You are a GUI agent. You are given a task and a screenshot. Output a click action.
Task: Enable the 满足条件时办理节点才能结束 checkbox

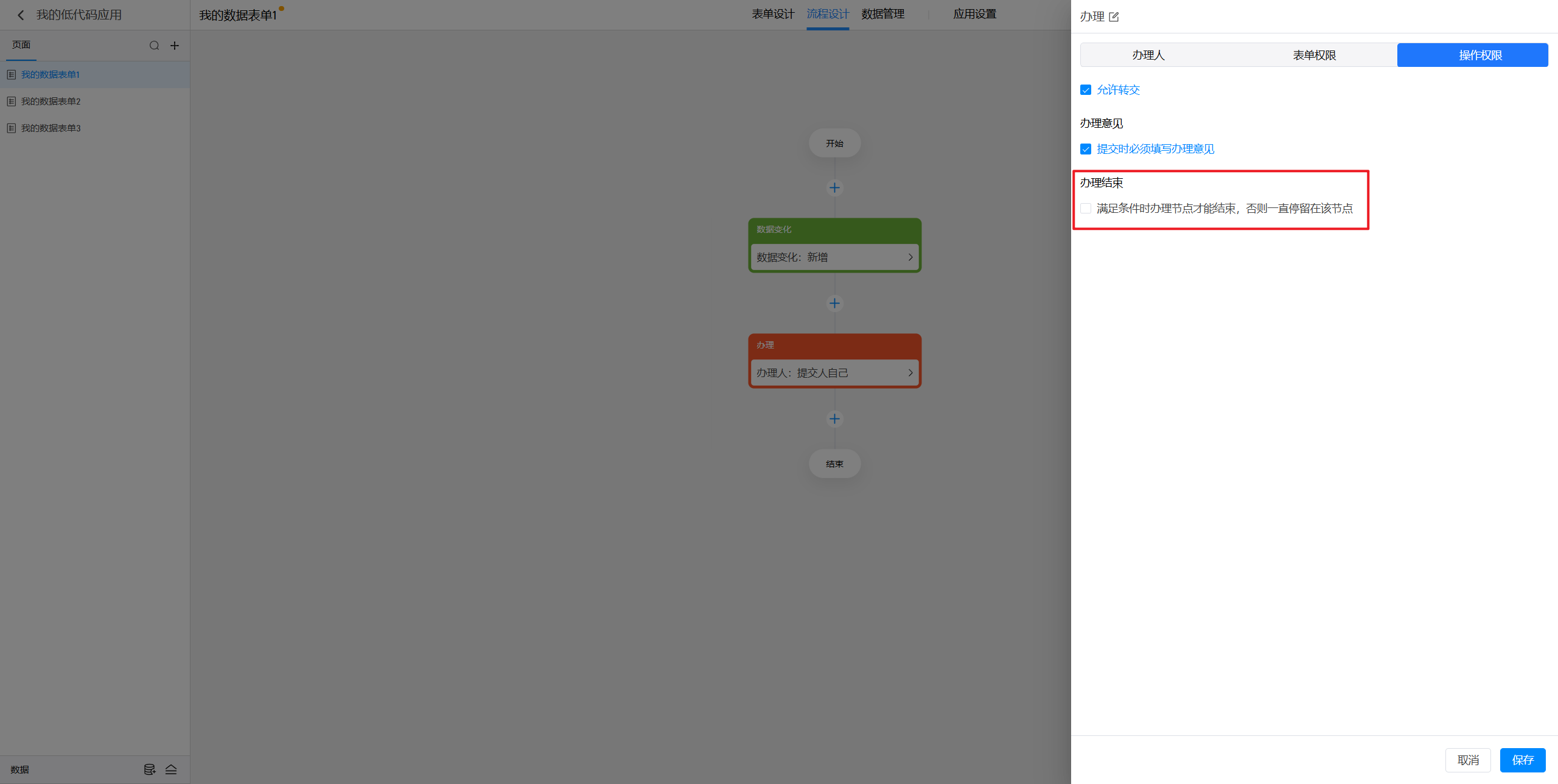click(1086, 209)
